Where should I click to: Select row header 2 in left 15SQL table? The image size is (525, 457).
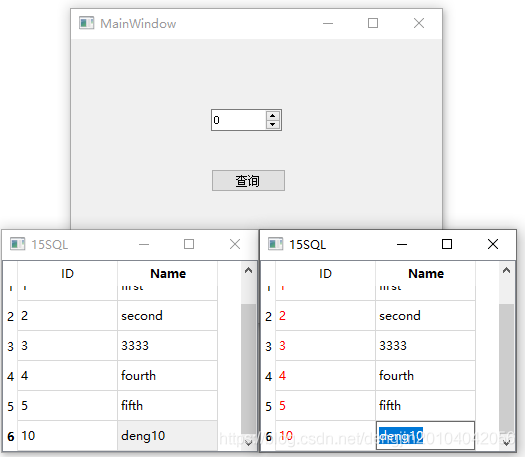(10, 316)
